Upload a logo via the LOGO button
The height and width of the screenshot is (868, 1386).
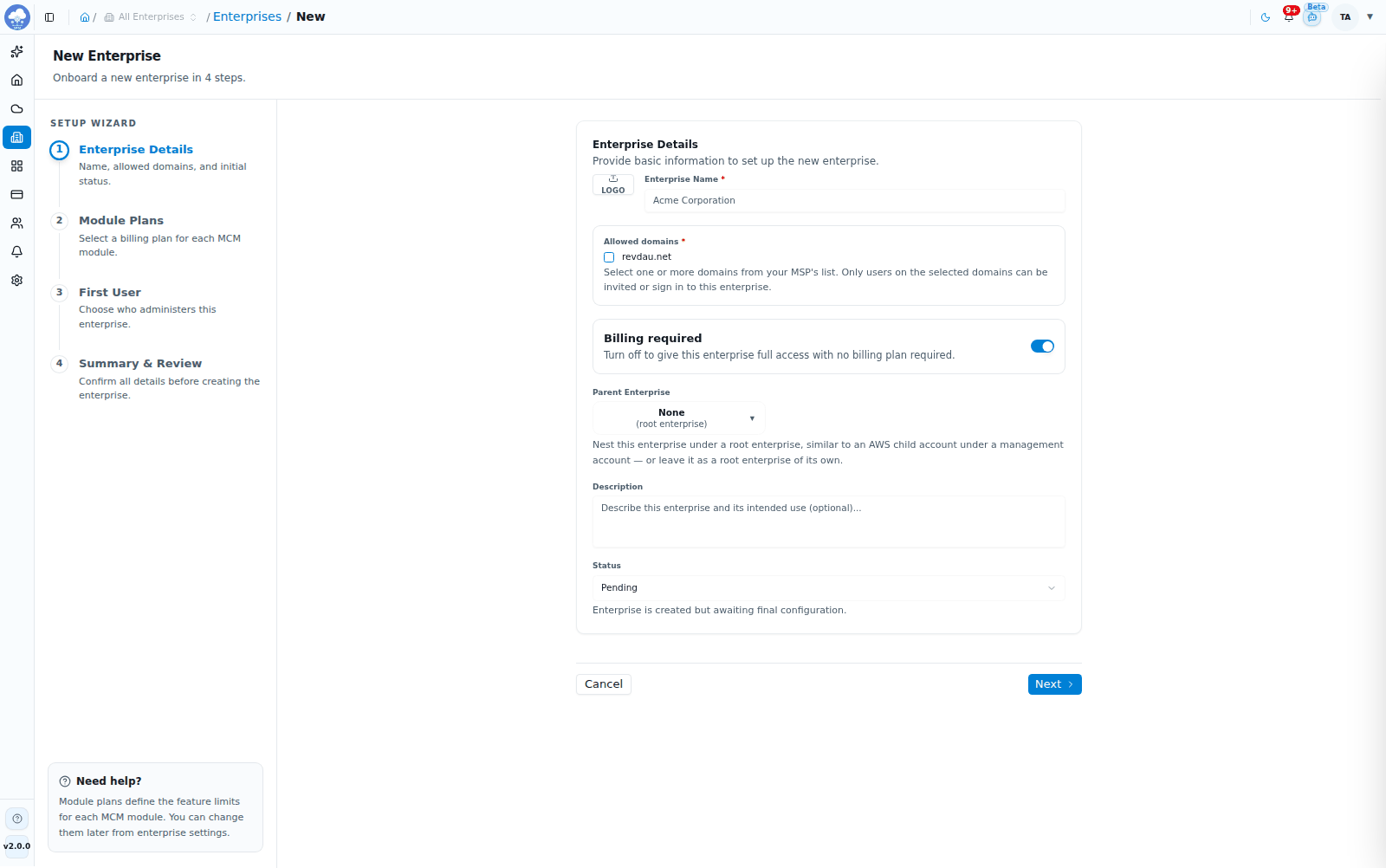coord(613,185)
